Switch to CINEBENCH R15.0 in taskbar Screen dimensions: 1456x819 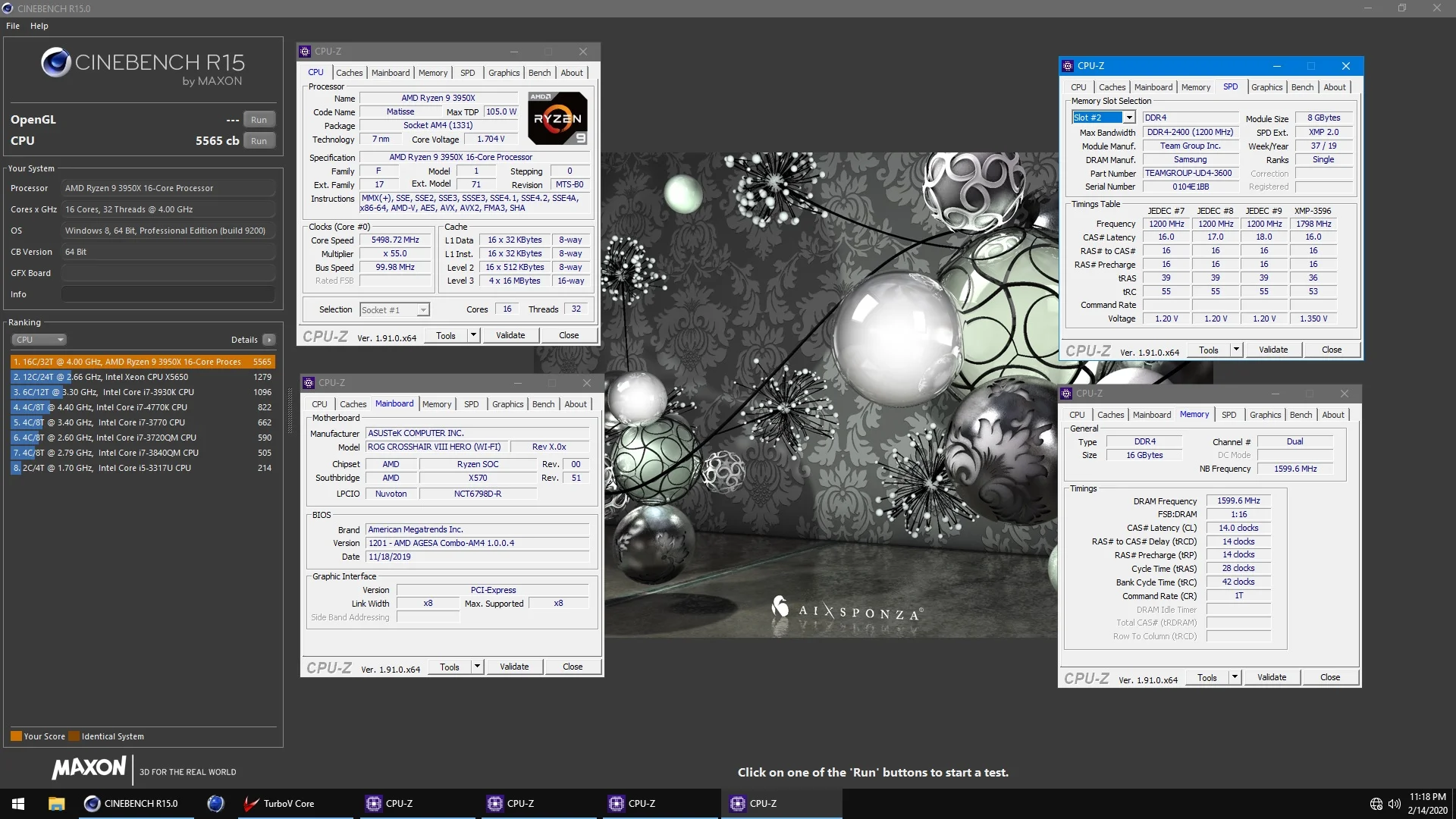pos(133,804)
